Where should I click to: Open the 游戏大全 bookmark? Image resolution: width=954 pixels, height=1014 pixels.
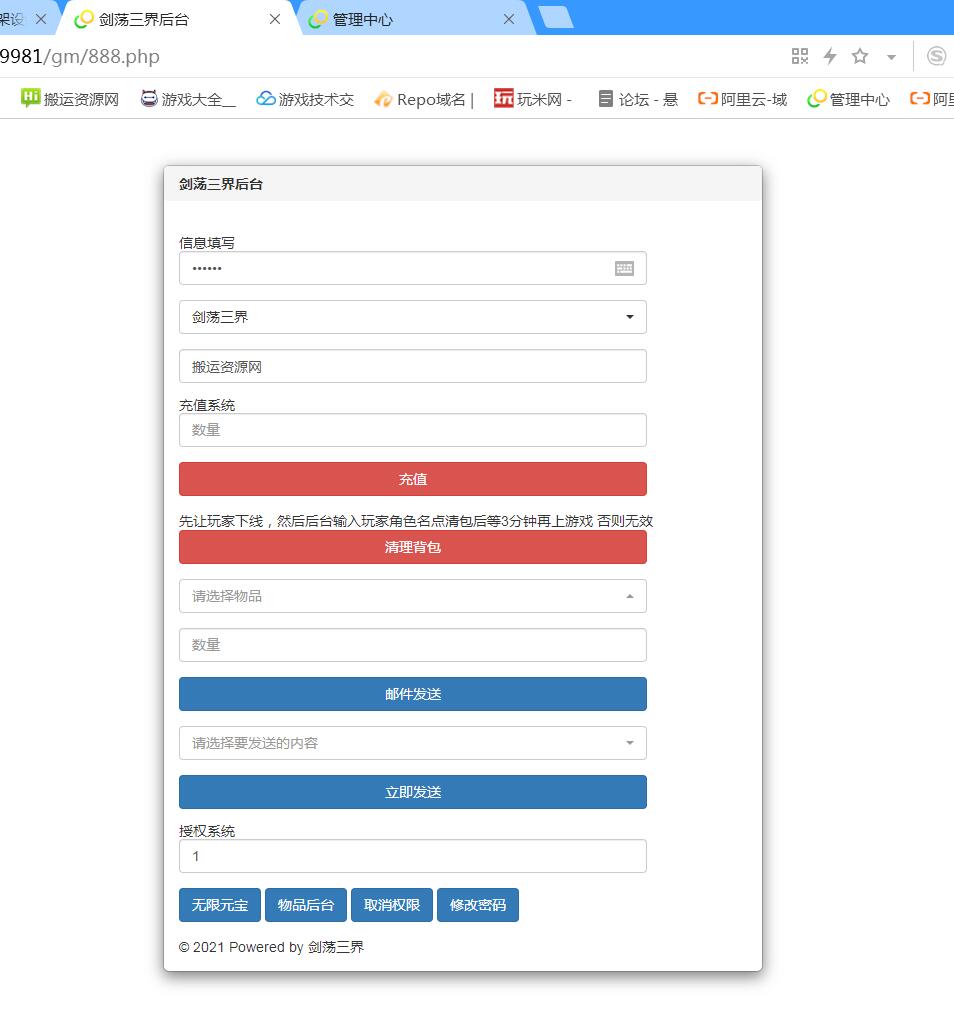[x=188, y=99]
